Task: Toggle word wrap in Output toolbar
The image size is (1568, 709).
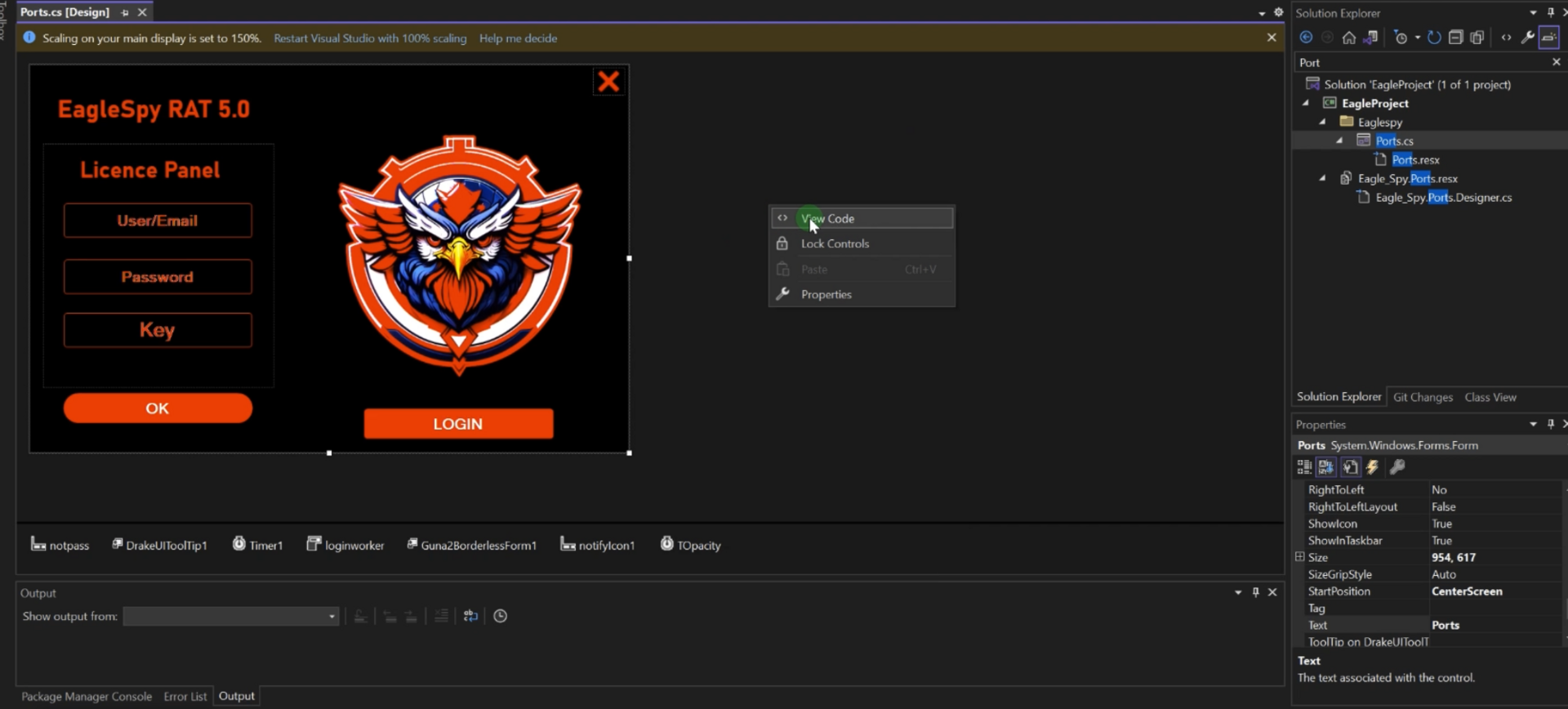Action: (x=470, y=617)
